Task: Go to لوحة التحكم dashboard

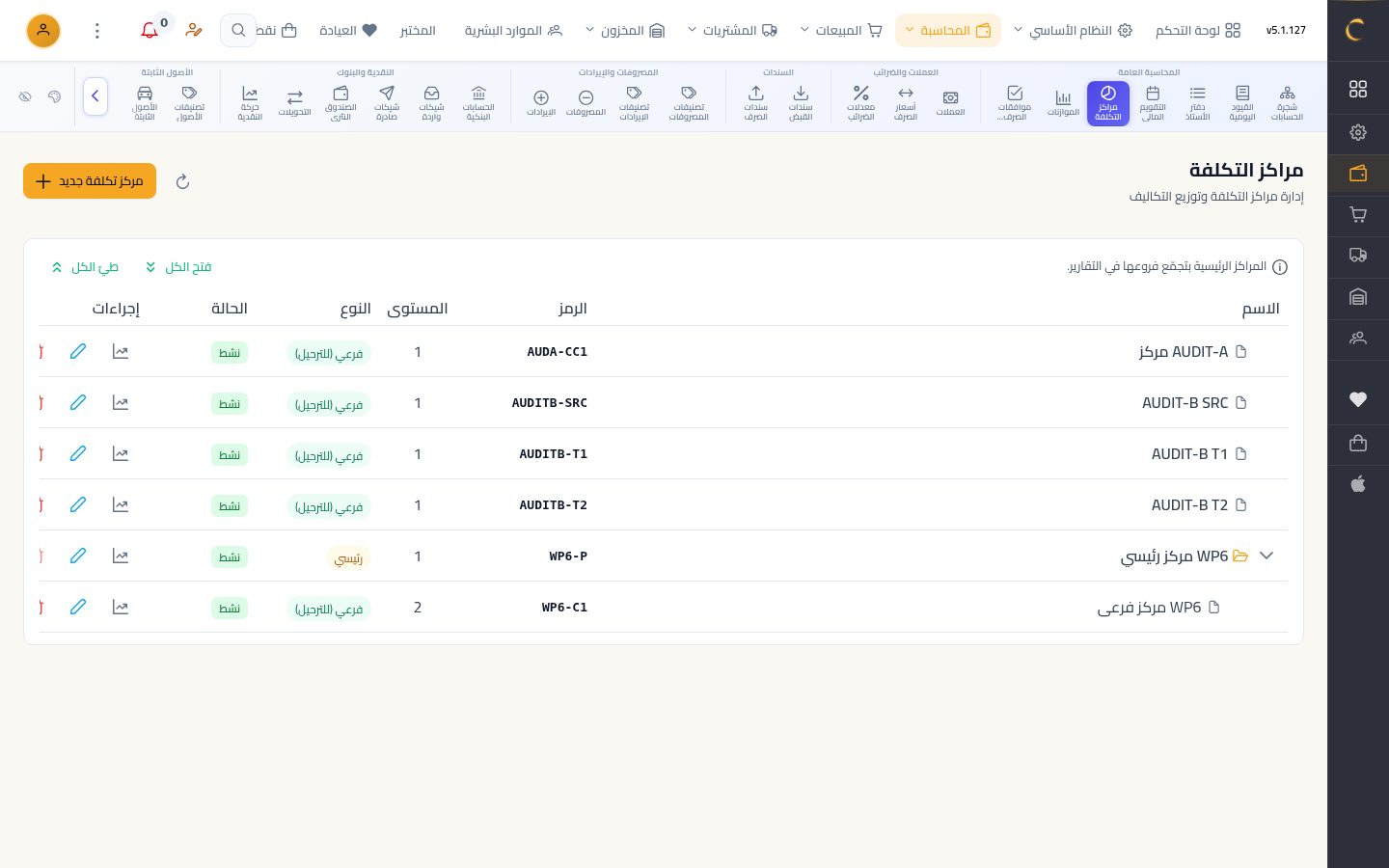Action: [1198, 31]
